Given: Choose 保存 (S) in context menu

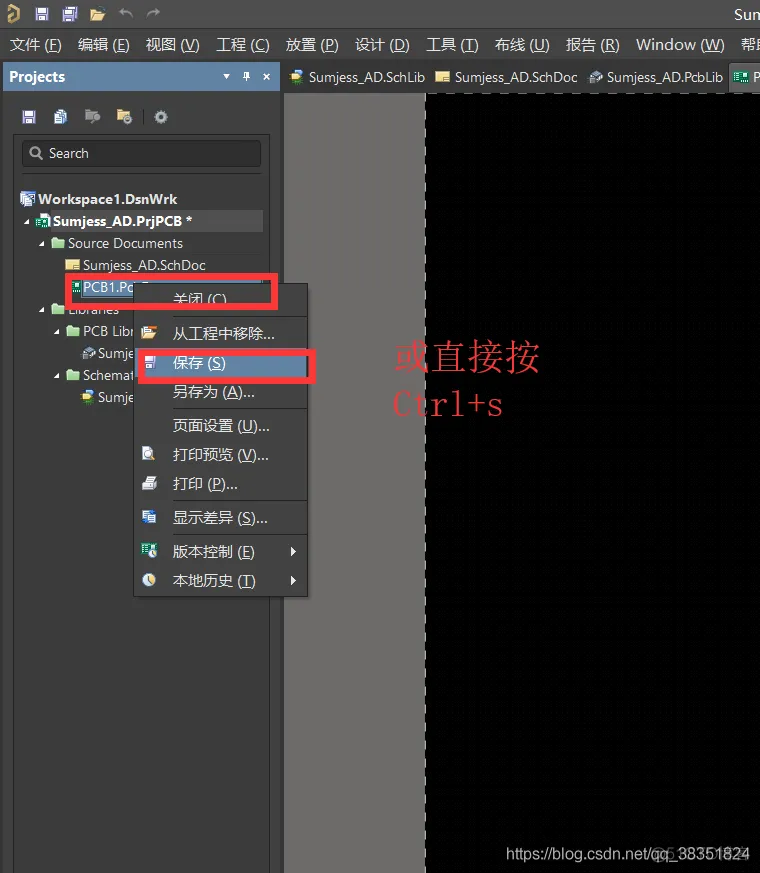Looking at the screenshot, I should (221, 363).
